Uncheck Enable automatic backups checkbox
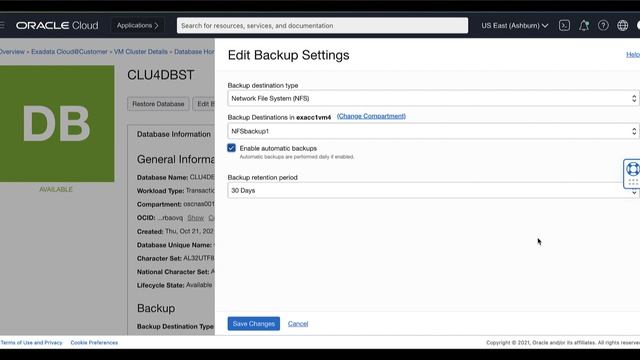The image size is (640, 360). (231, 148)
